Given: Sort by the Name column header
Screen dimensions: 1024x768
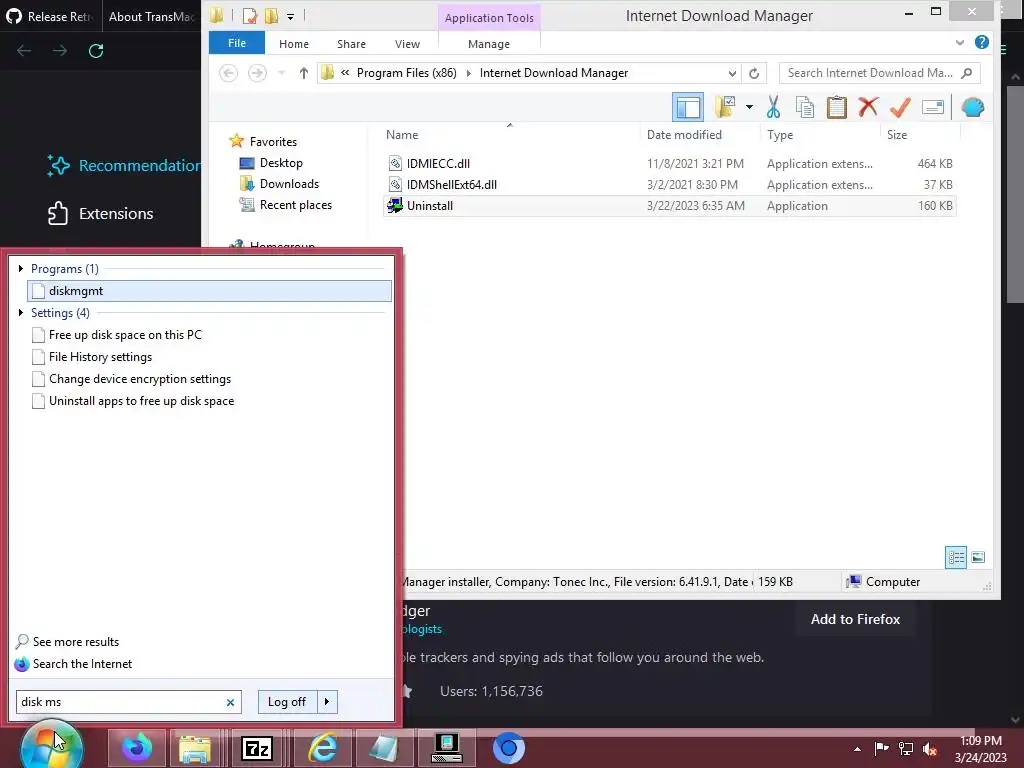Looking at the screenshot, I should pos(402,135).
